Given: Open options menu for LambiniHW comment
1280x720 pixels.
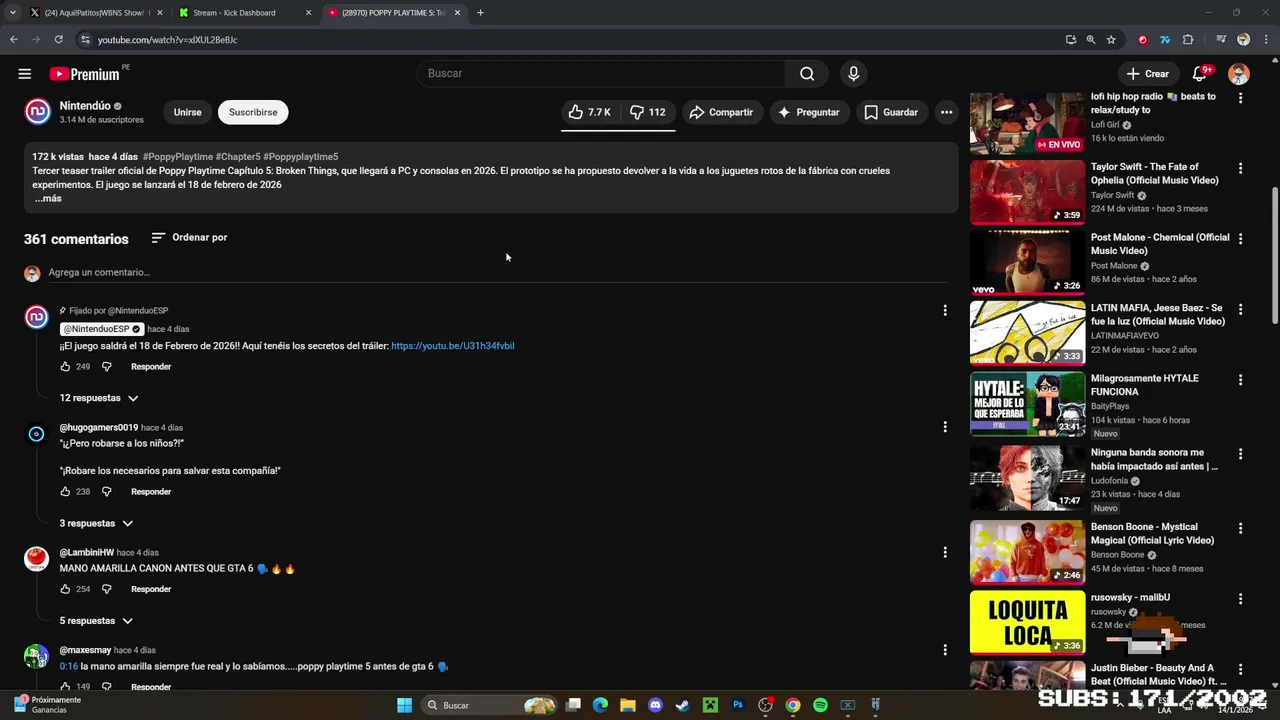Looking at the screenshot, I should point(945,552).
